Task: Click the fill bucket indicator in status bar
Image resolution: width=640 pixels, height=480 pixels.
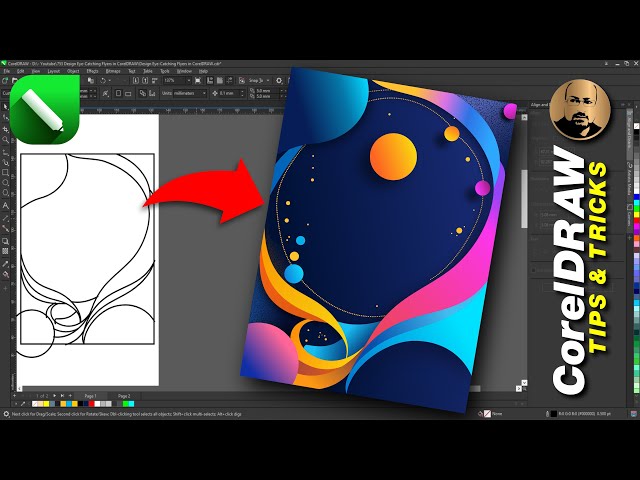Action: point(480,413)
